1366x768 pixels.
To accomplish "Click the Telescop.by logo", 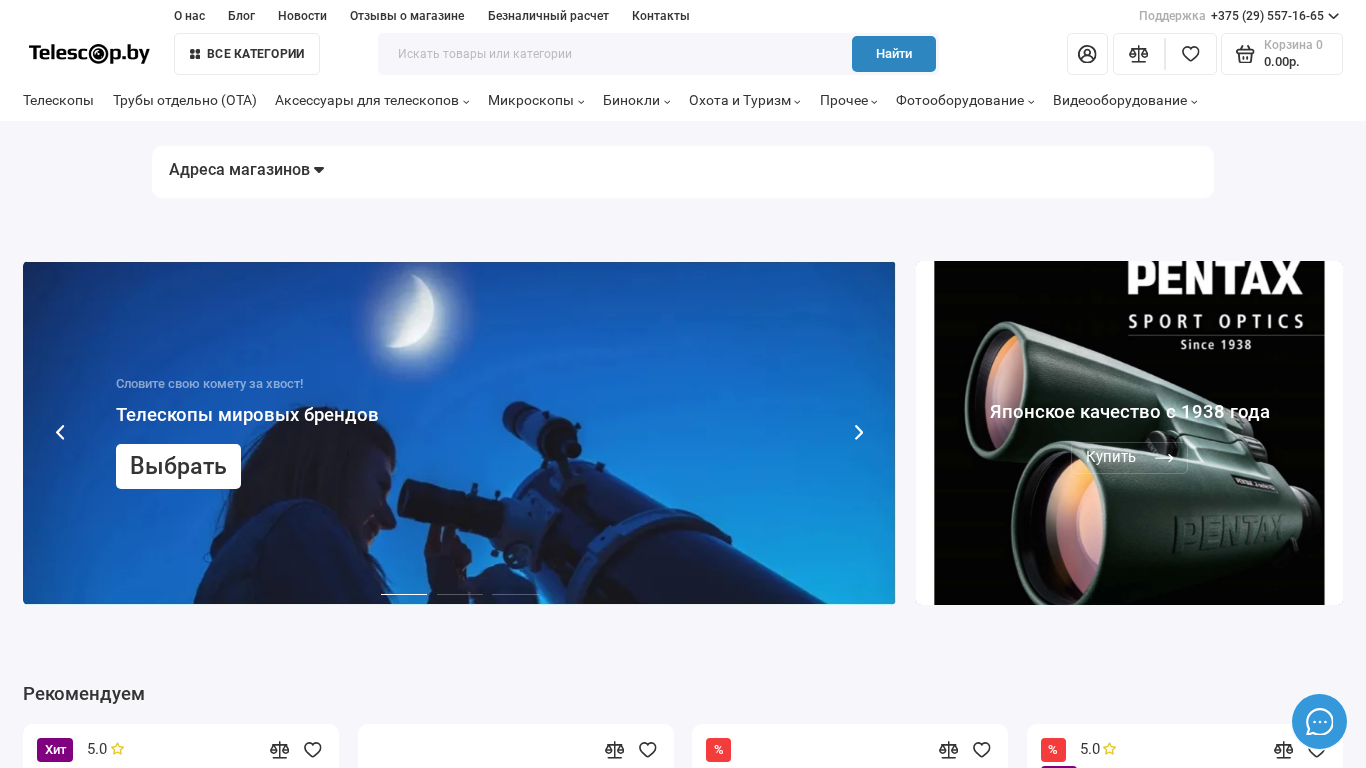I will [x=89, y=54].
